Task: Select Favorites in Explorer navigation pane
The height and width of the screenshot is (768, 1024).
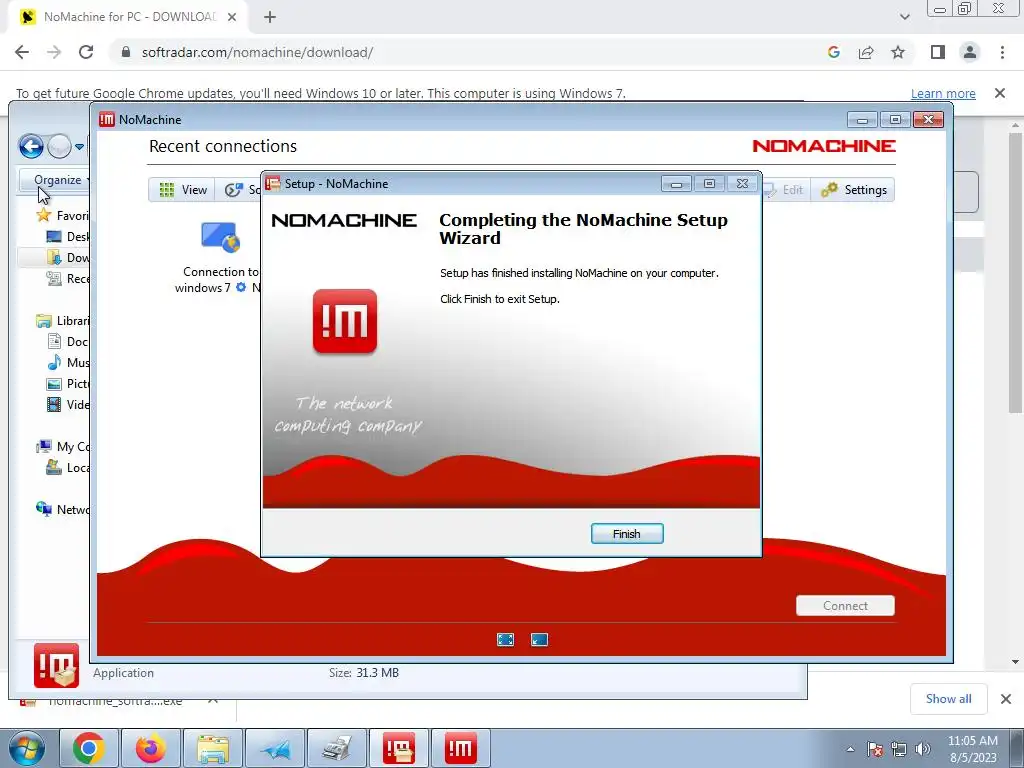Action: pos(62,216)
